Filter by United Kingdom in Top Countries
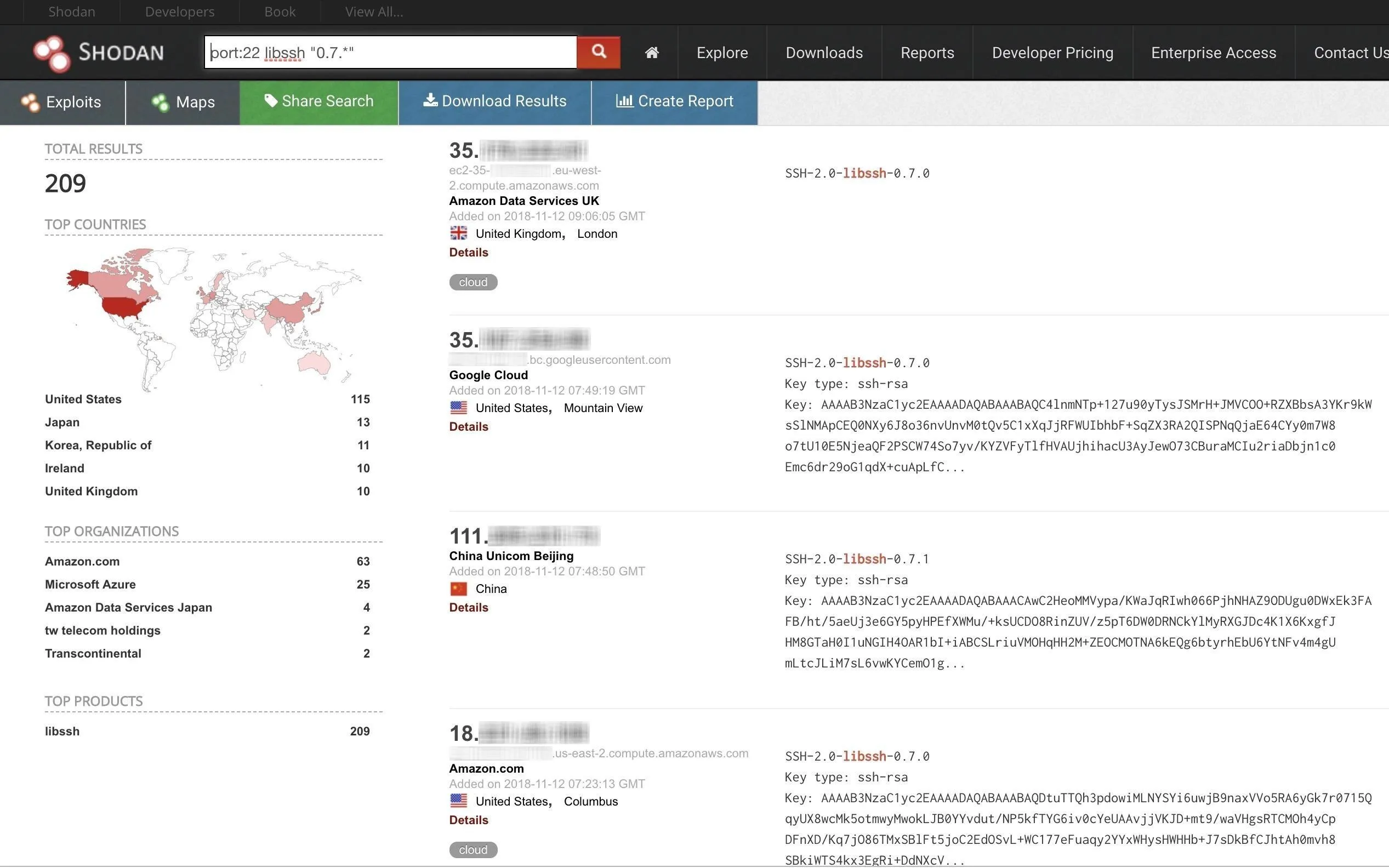Image resolution: width=1389 pixels, height=868 pixels. (92, 491)
